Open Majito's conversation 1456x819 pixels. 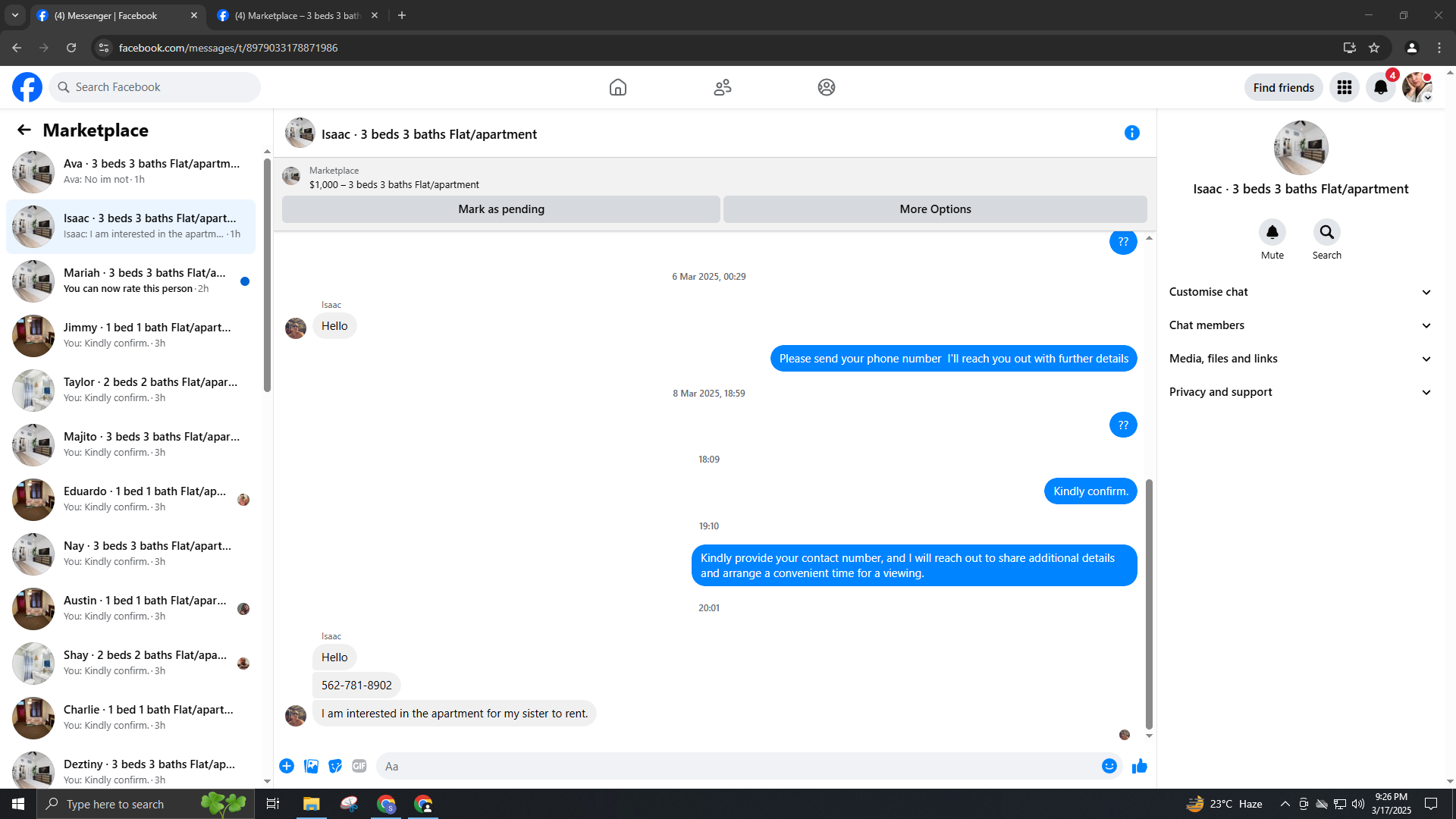coord(130,444)
